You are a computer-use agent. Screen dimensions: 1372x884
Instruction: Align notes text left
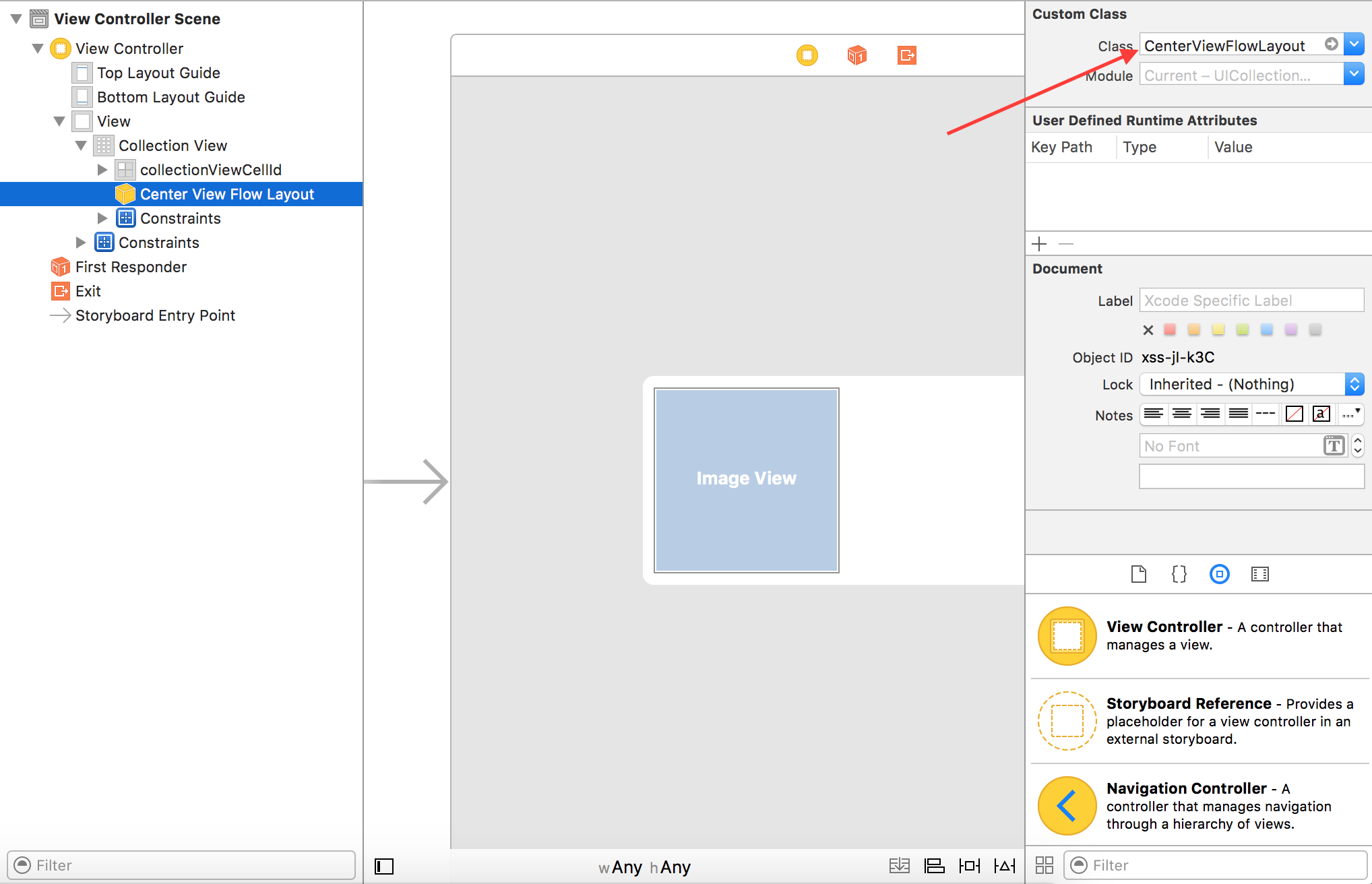(1154, 414)
